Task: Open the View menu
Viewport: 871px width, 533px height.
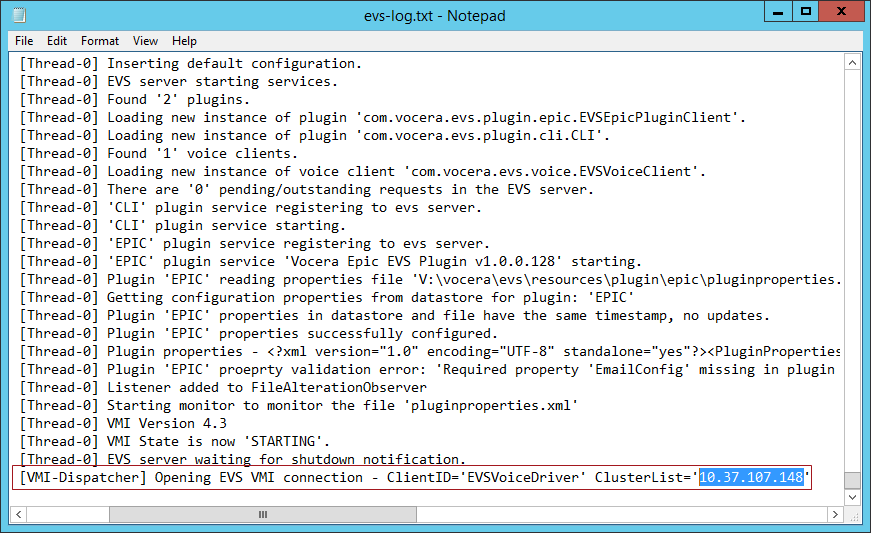Action: [x=146, y=41]
